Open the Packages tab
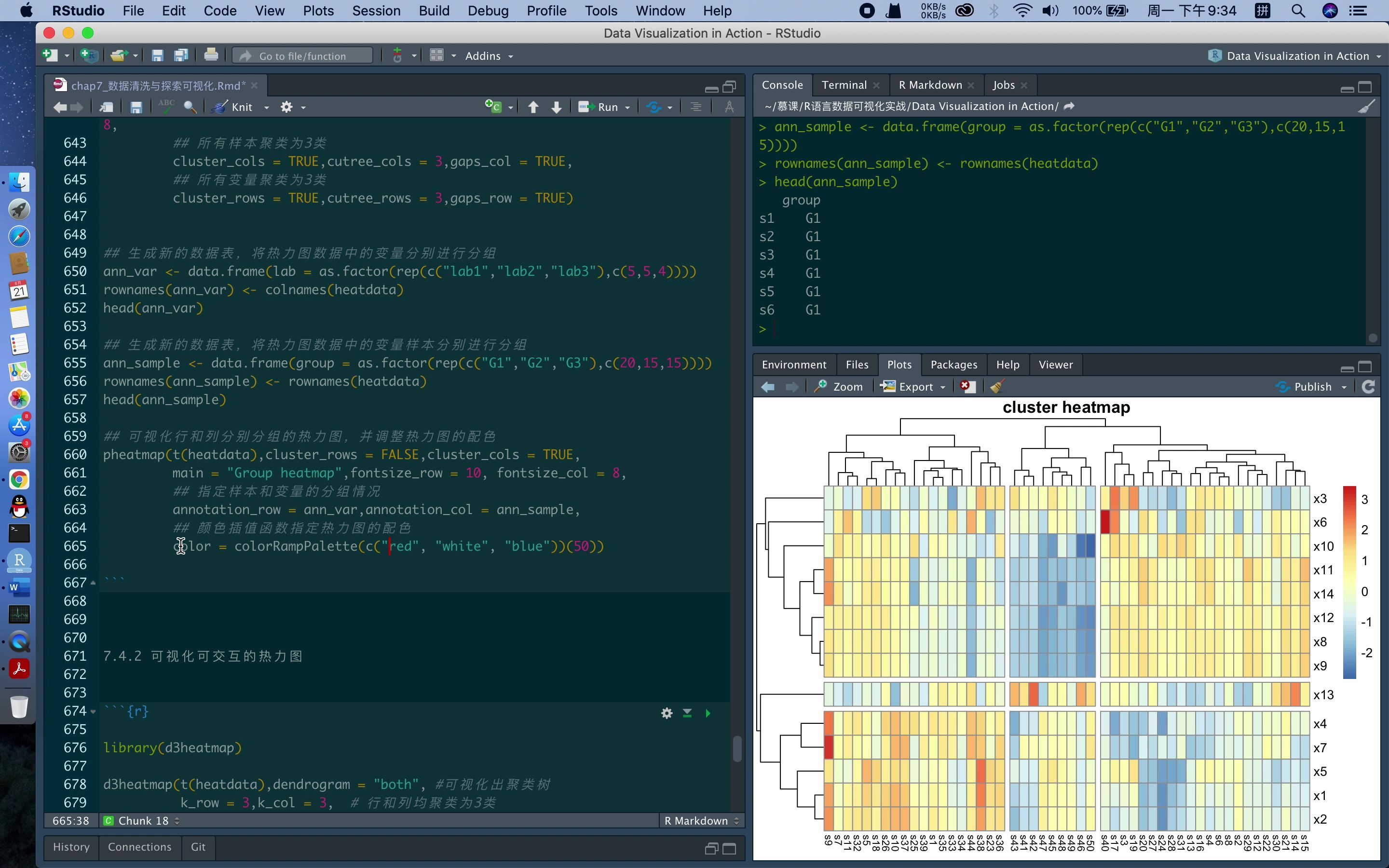 [x=953, y=365]
